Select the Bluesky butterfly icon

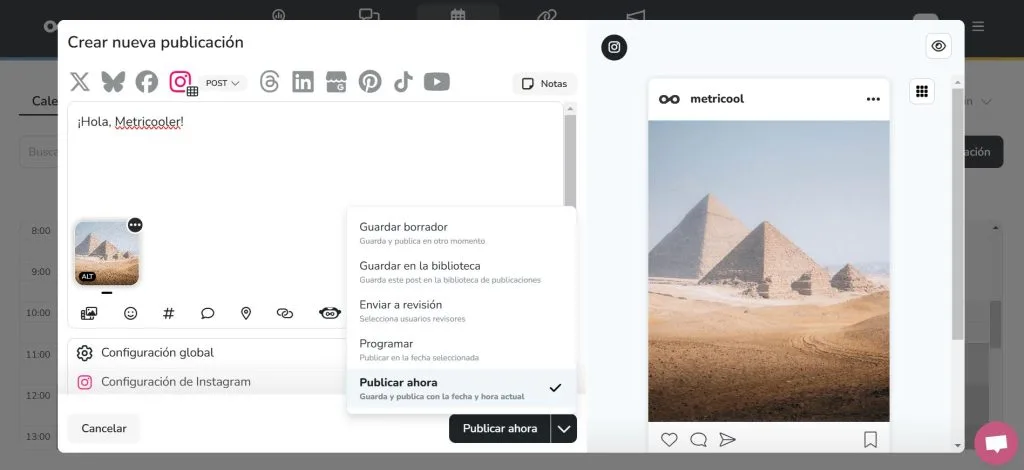(113, 82)
